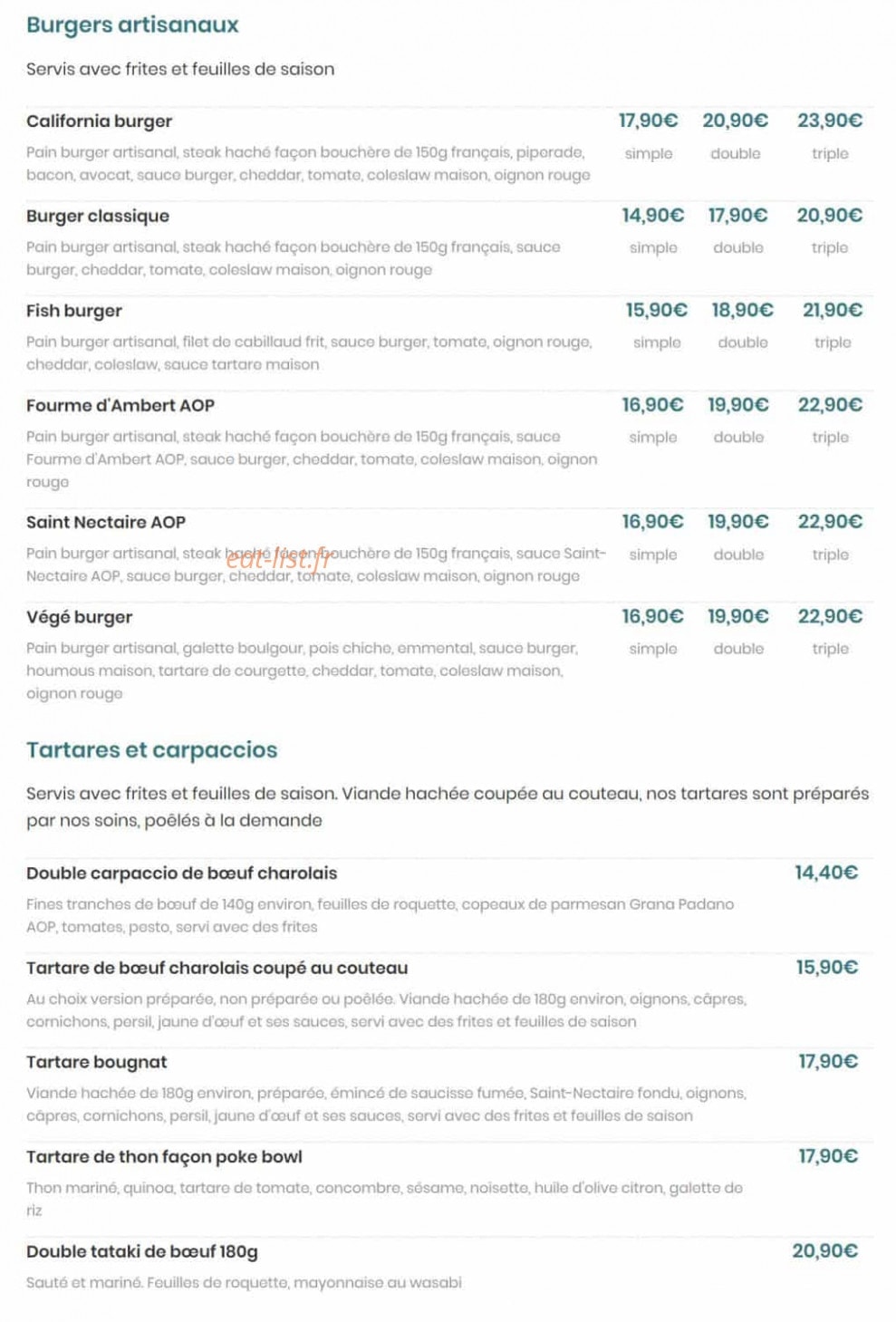The image size is (896, 1322).
Task: Click the eat-list.fr watermark
Action: 279,558
